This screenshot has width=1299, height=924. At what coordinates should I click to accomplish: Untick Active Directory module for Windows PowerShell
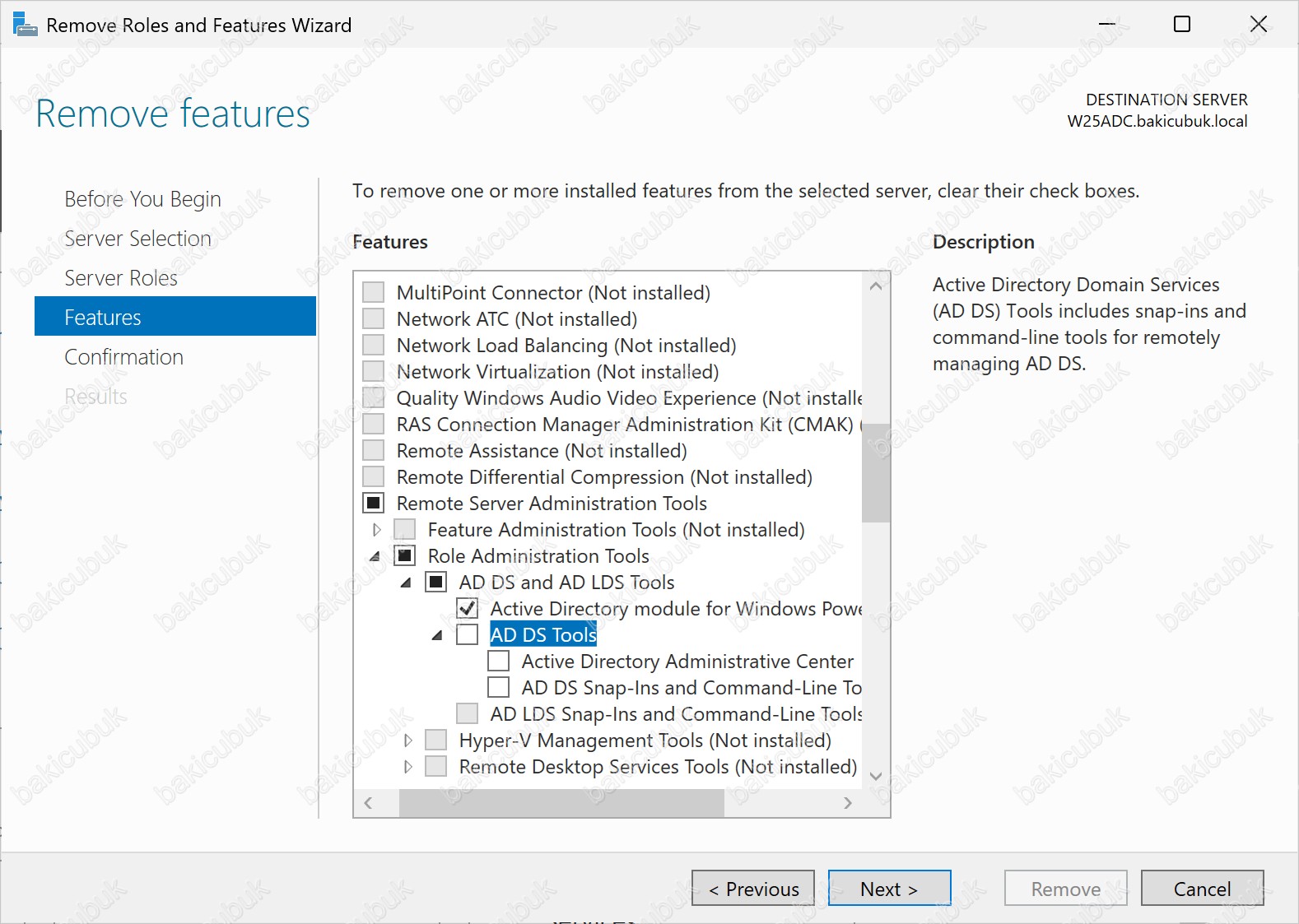468,609
